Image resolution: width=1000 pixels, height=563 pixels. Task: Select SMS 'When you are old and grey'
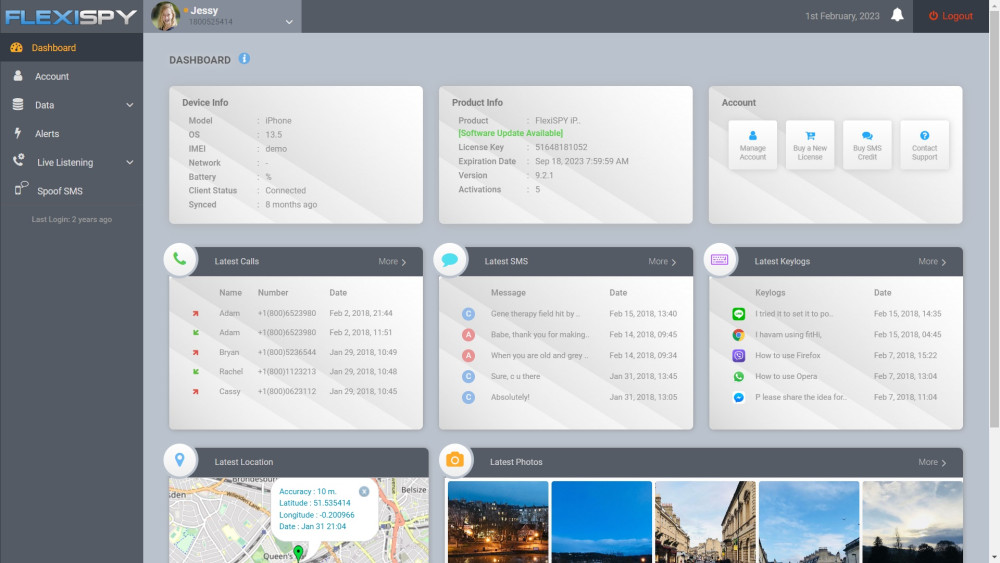click(540, 356)
